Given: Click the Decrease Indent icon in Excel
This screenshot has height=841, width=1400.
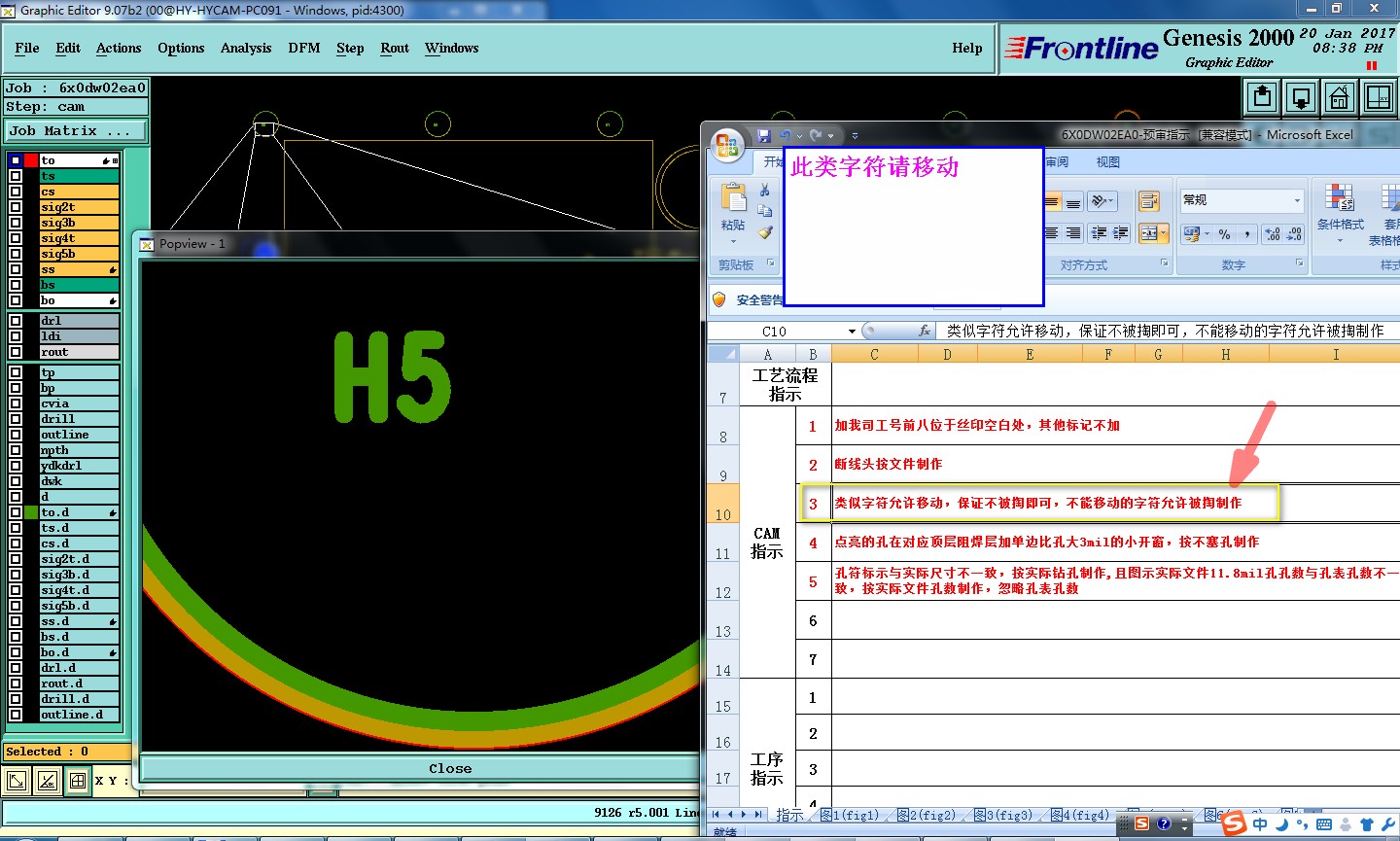Looking at the screenshot, I should click(x=1099, y=233).
